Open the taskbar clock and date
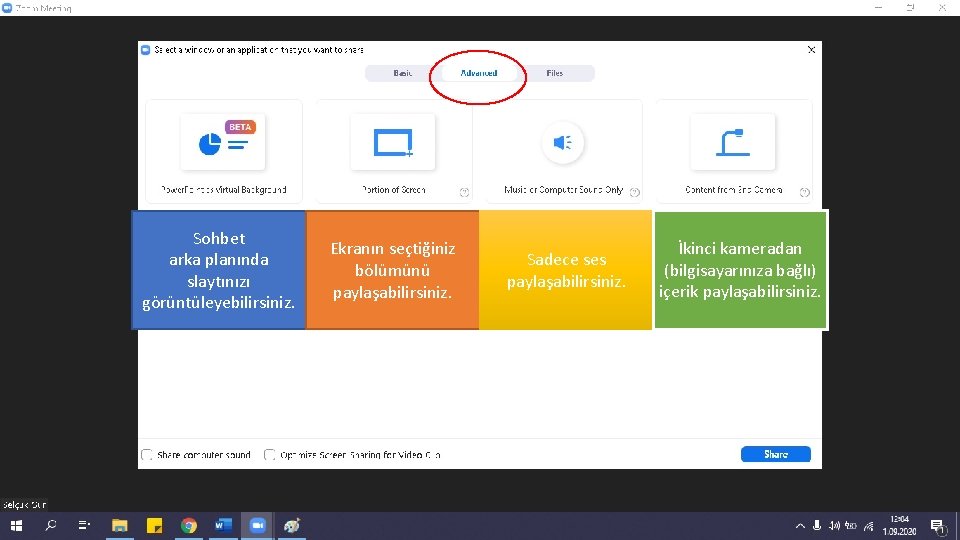This screenshot has height=540, width=960. coord(899,526)
